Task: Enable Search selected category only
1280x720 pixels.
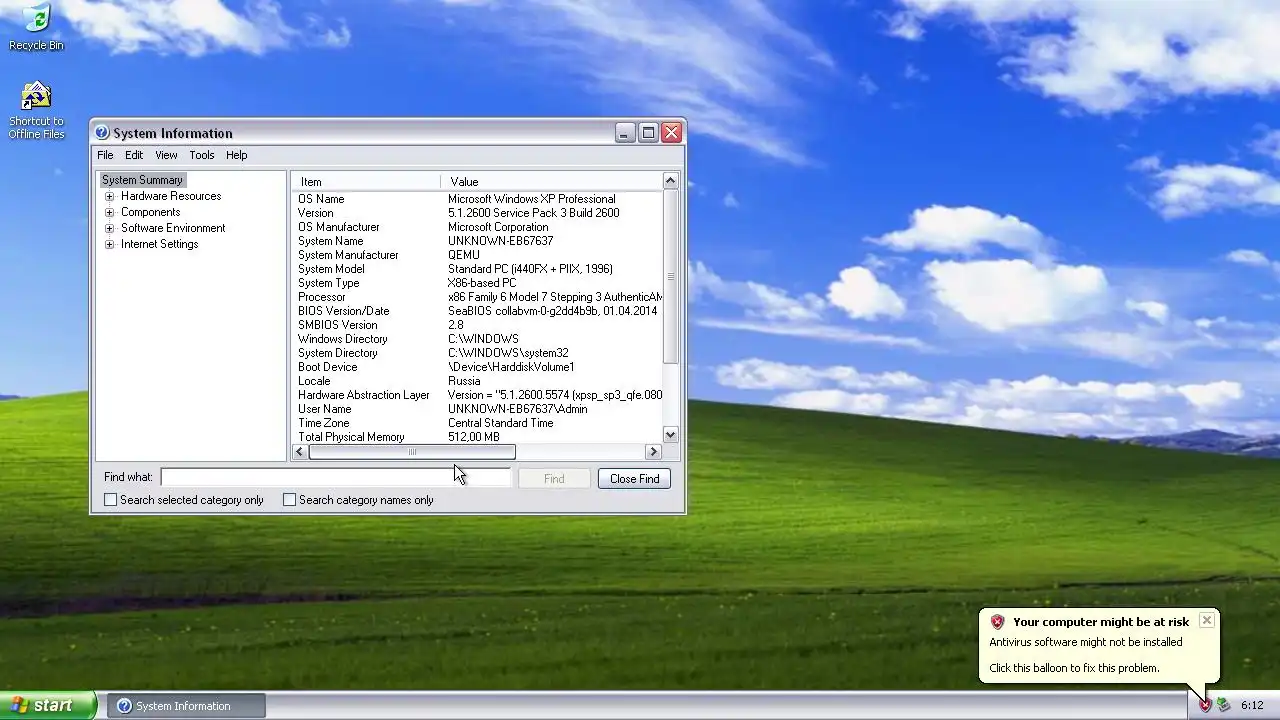Action: coord(111,500)
